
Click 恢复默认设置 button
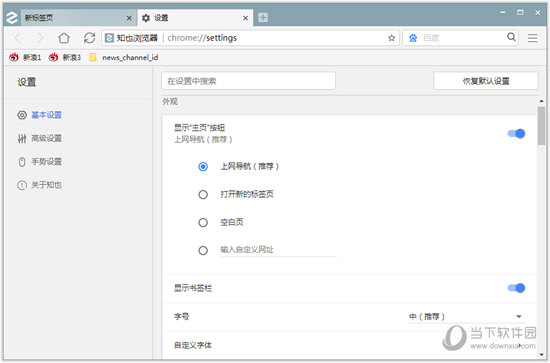[486, 81]
